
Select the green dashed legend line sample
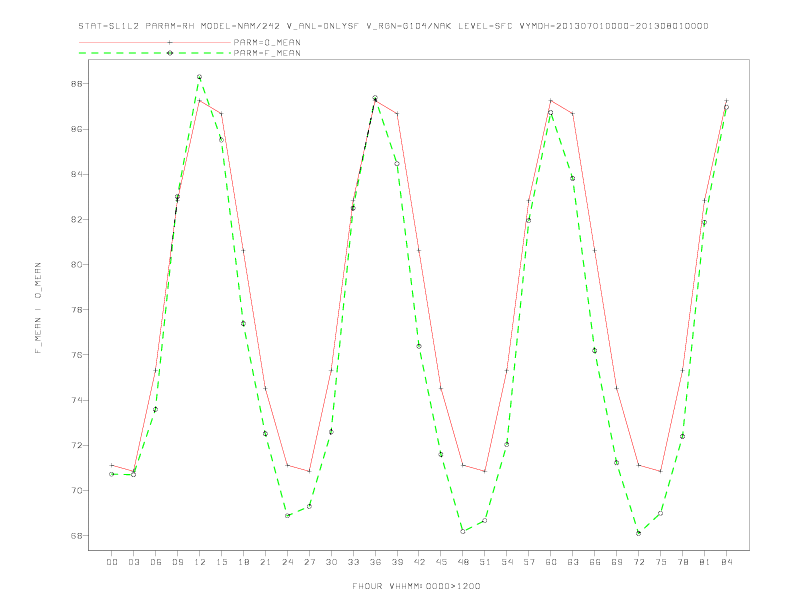pyautogui.click(x=155, y=53)
